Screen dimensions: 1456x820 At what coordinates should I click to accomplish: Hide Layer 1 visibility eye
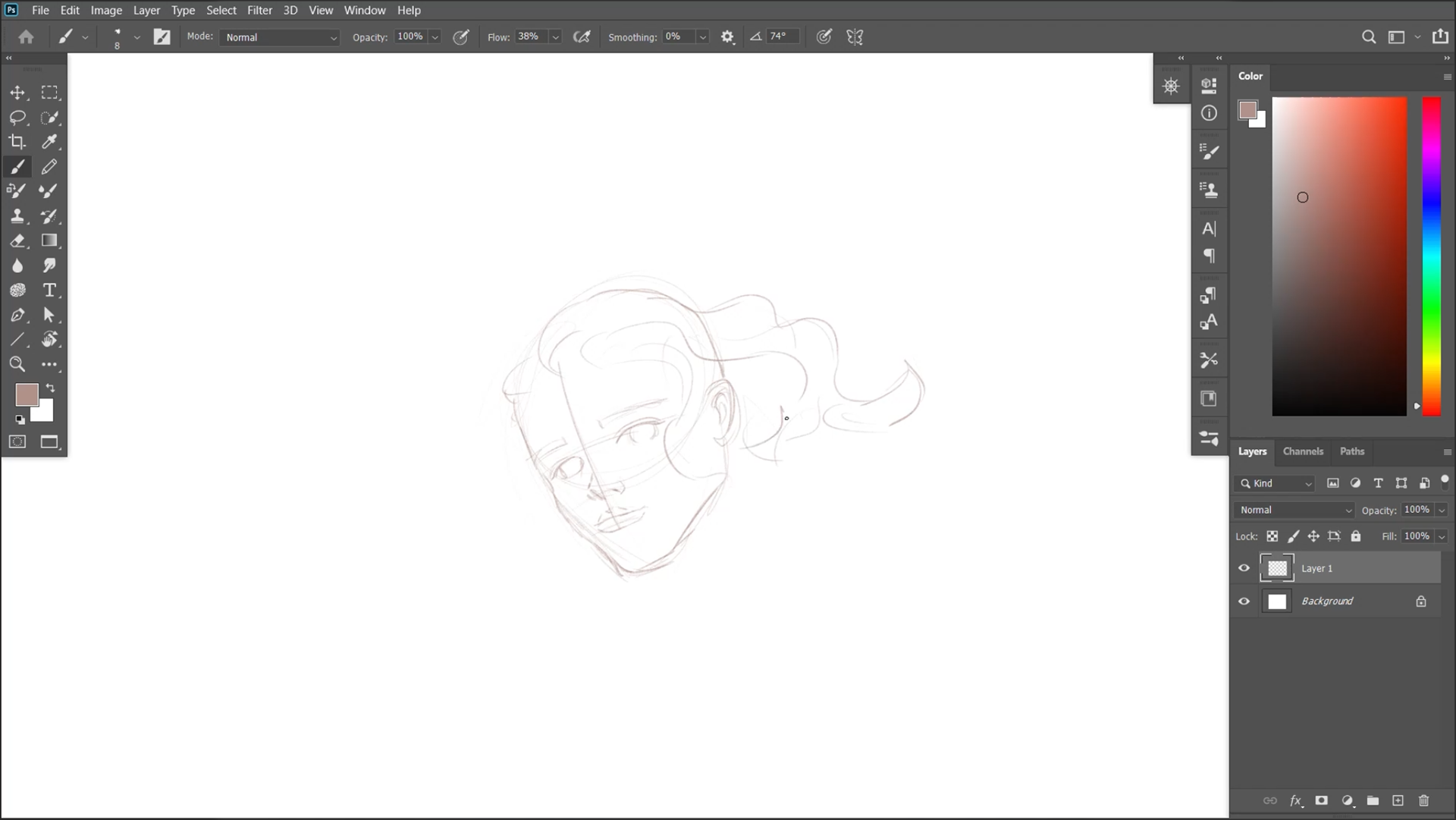[1244, 568]
